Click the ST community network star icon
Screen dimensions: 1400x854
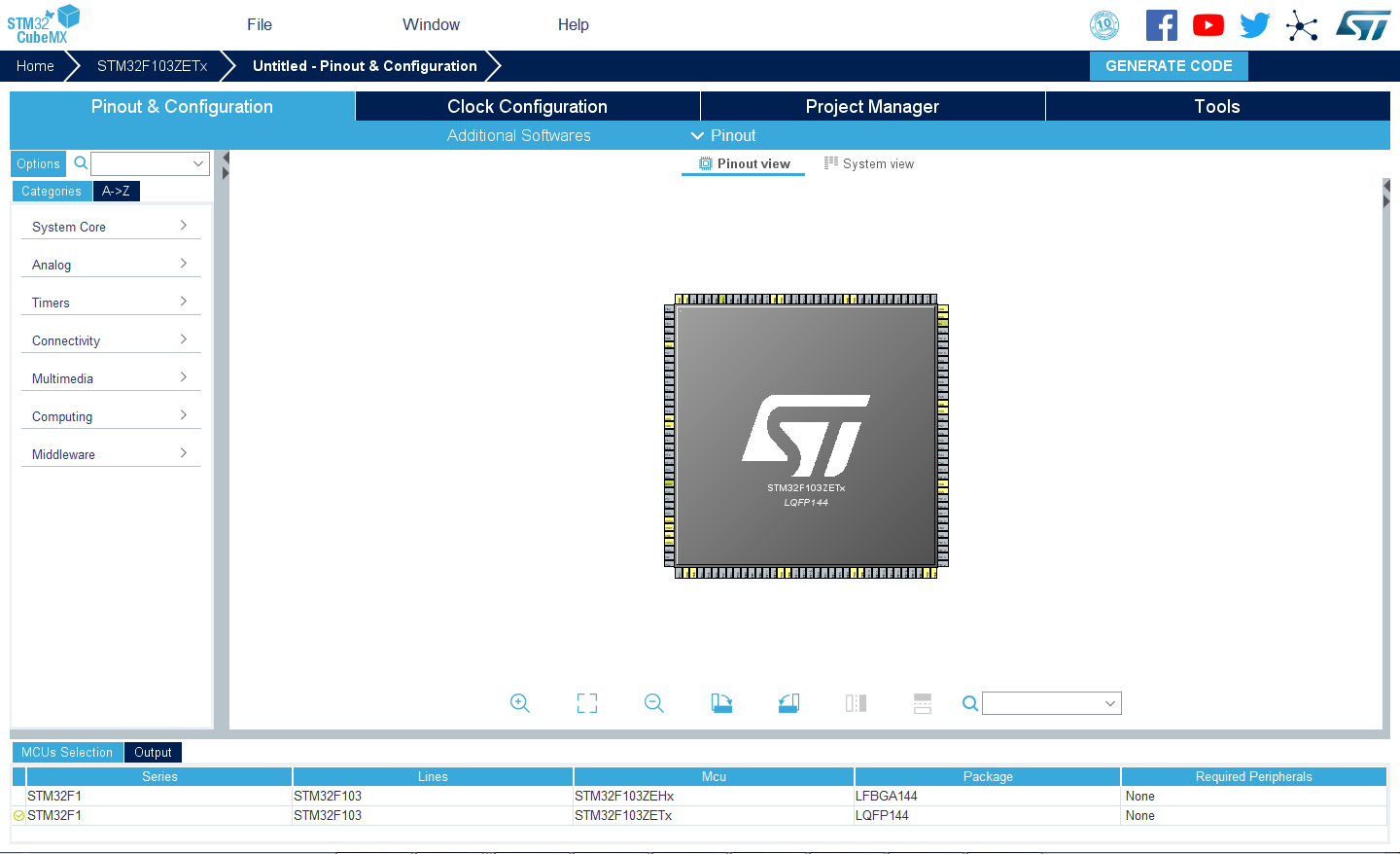click(x=1302, y=26)
